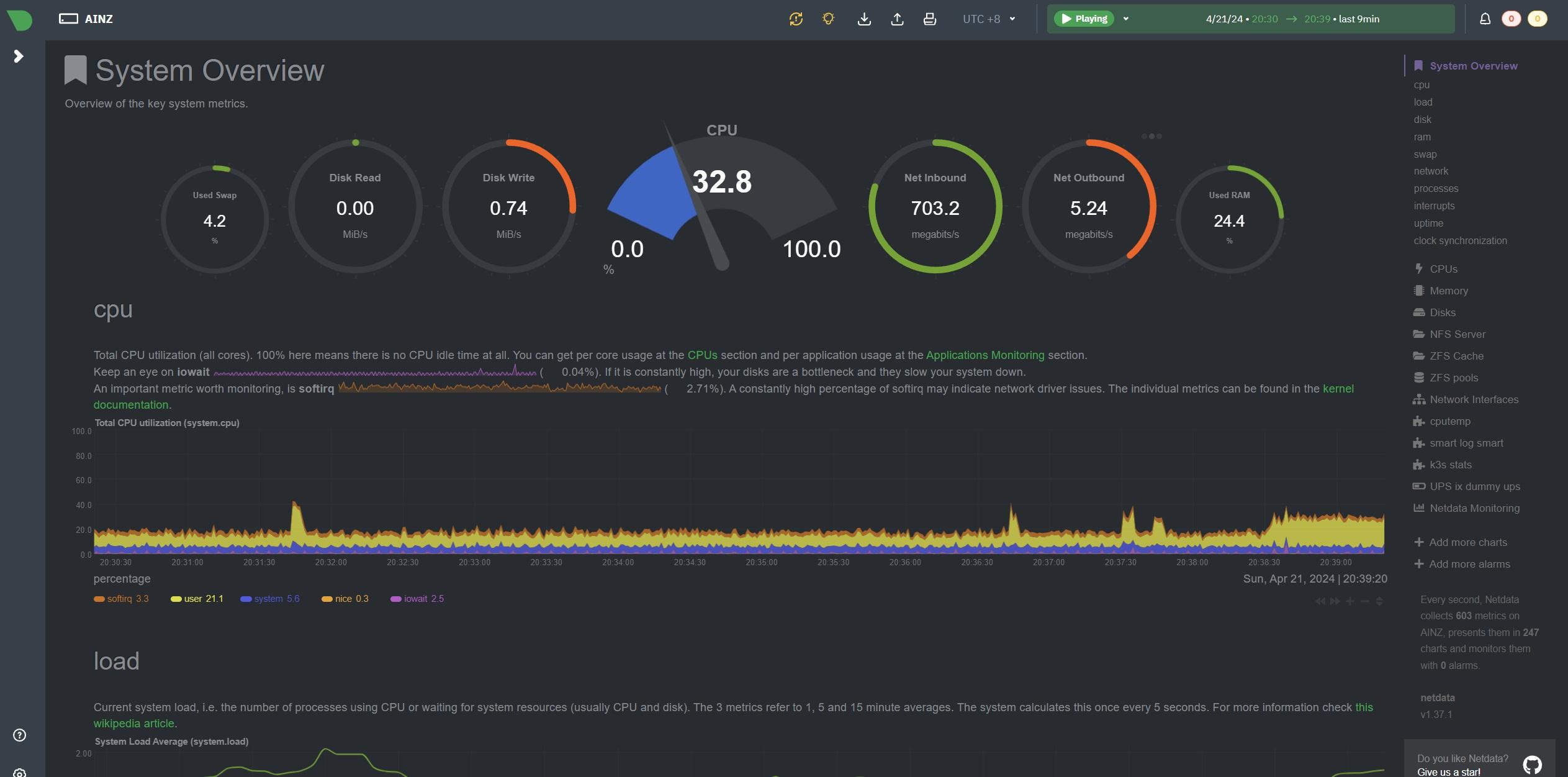This screenshot has height=777, width=1568.
Task: Click Add more charts
Action: [1467, 542]
